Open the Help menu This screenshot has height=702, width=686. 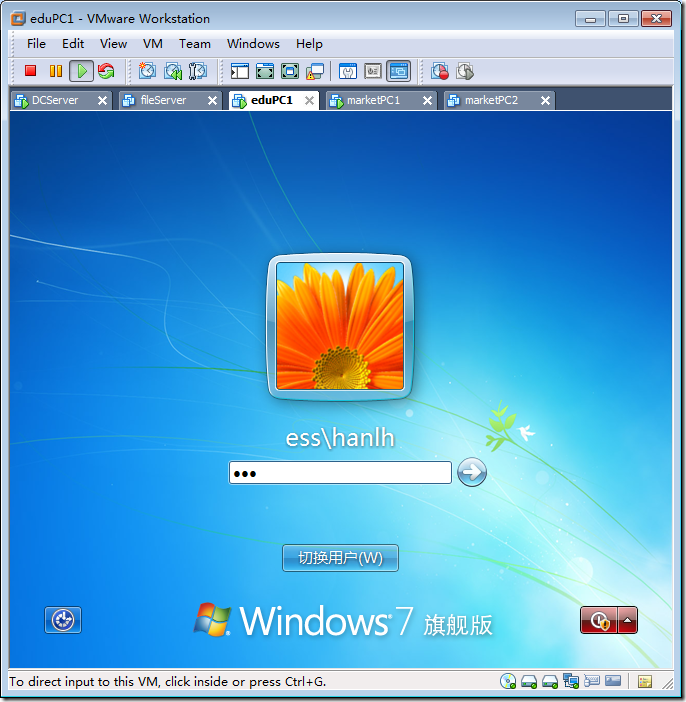[x=309, y=44]
